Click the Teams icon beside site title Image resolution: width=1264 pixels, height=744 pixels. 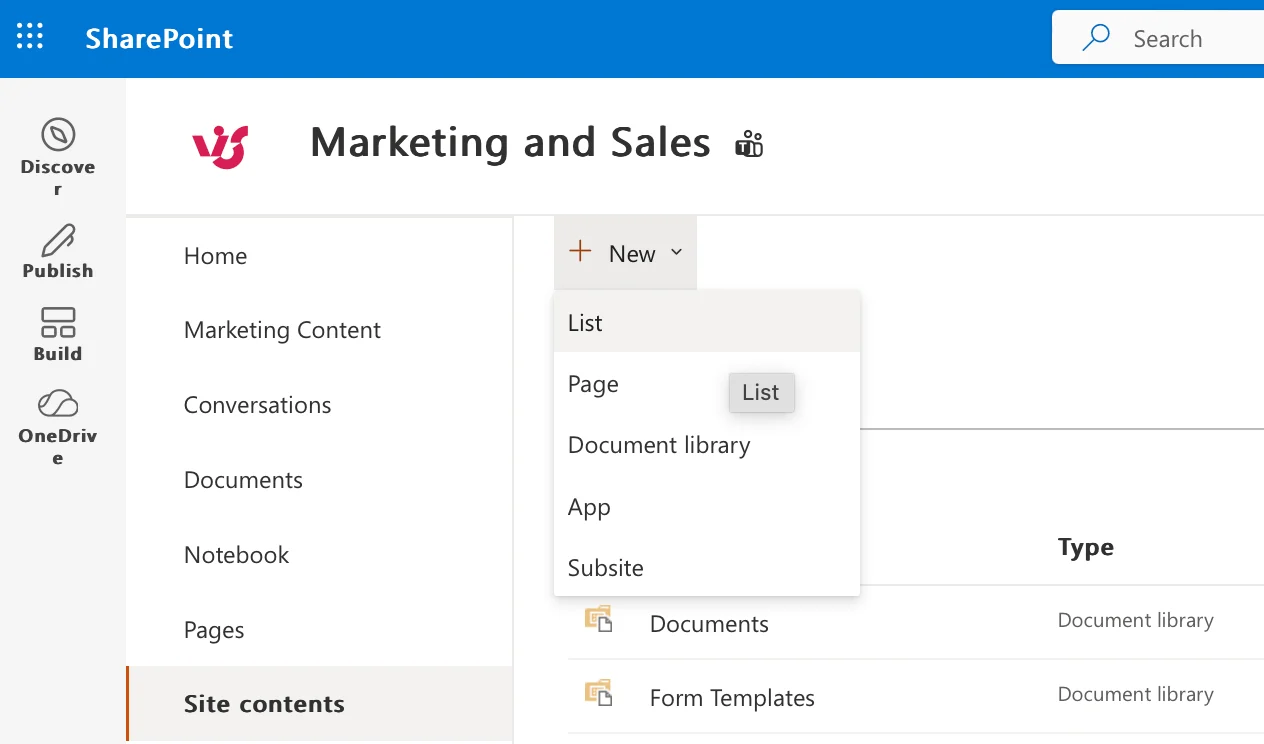coord(749,144)
